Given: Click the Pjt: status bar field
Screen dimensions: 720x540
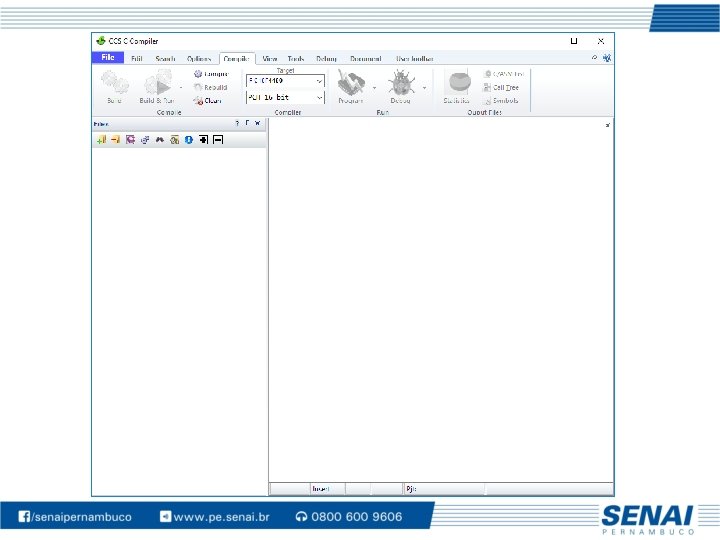Looking at the screenshot, I should [x=444, y=489].
